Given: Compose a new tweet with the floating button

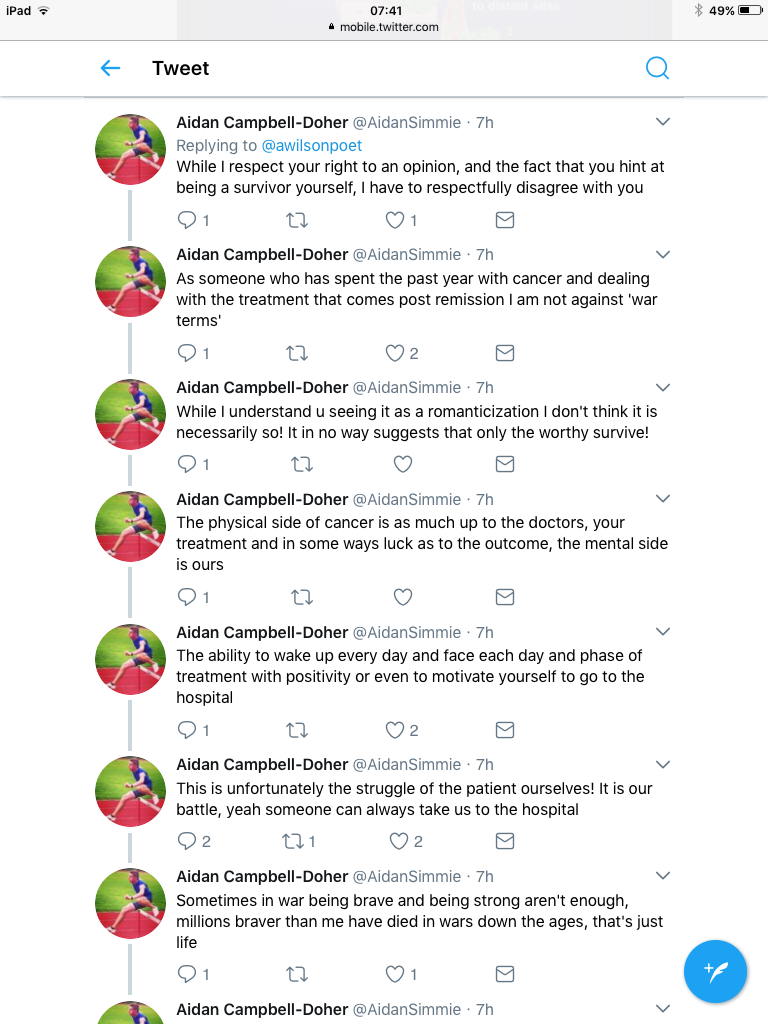Looking at the screenshot, I should pyautogui.click(x=716, y=970).
